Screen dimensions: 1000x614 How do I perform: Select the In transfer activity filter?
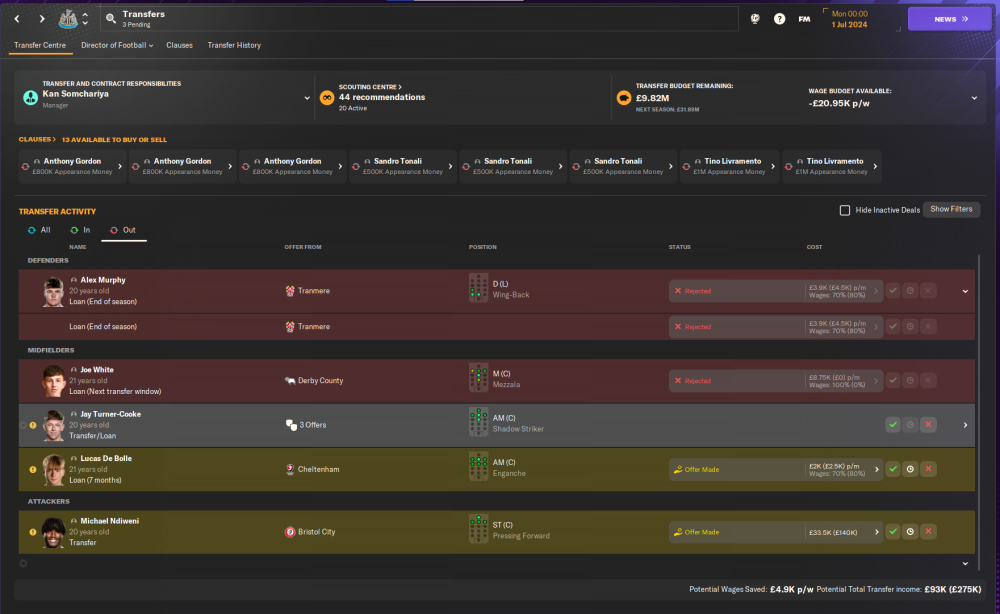point(80,230)
